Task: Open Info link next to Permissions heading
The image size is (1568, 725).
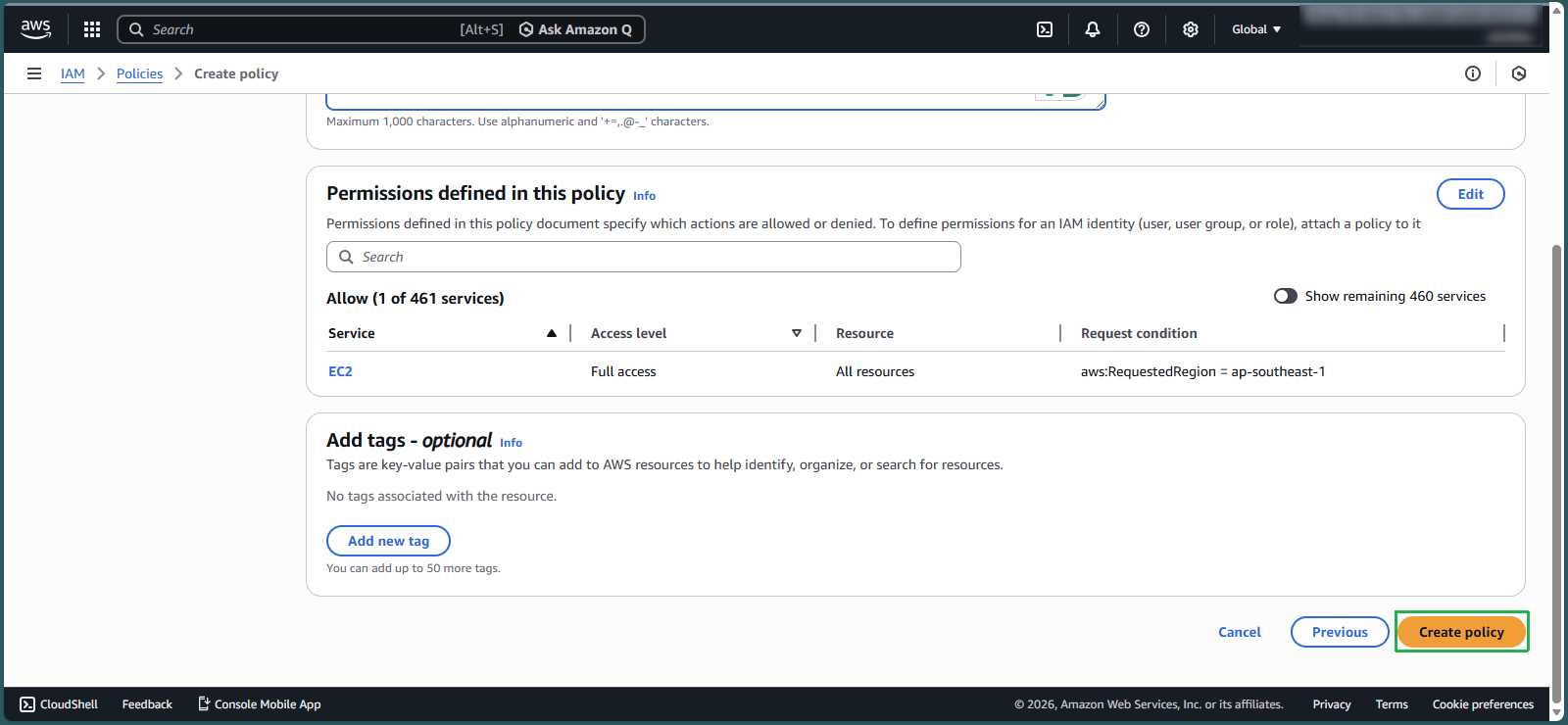Action: tap(644, 196)
